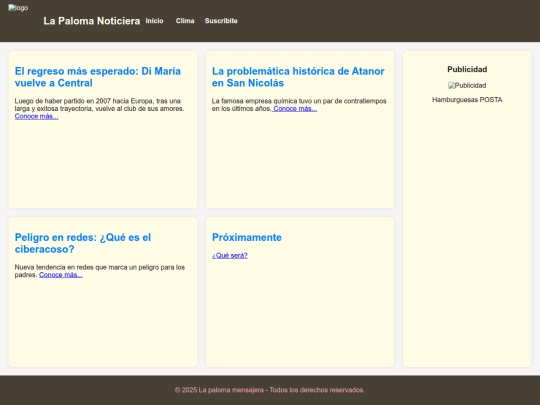This screenshot has height=405, width=540.
Task: Click the Próximamente heading
Action: tap(247, 237)
